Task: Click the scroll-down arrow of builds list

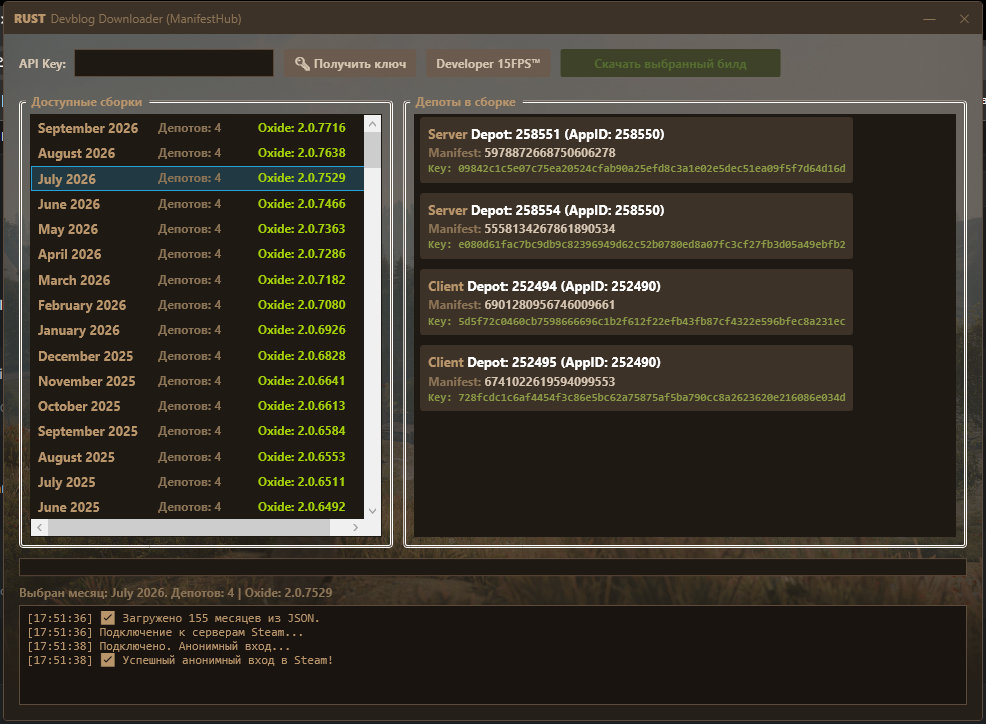Action: (372, 511)
